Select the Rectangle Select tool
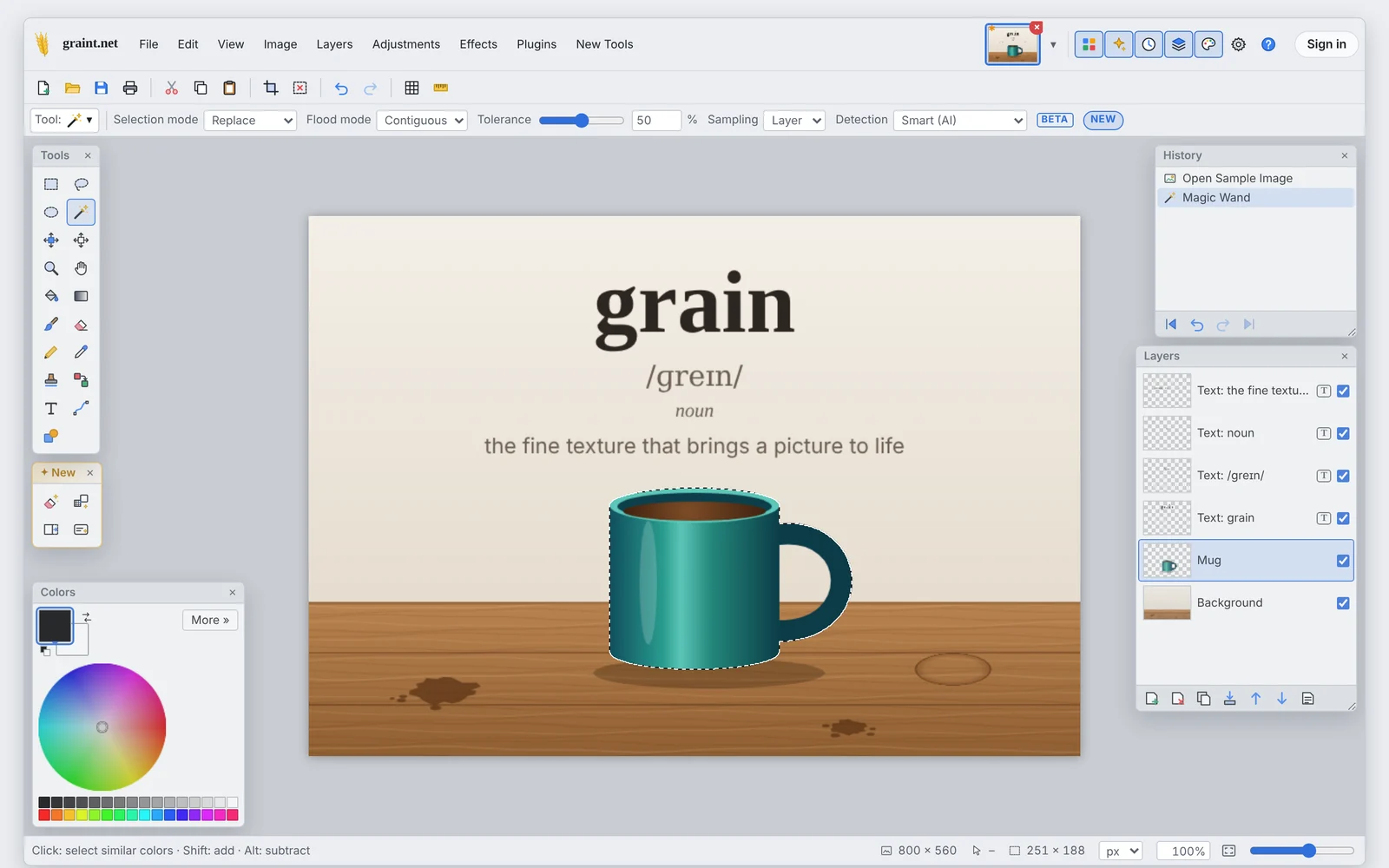Image resolution: width=1389 pixels, height=868 pixels. coord(51,184)
